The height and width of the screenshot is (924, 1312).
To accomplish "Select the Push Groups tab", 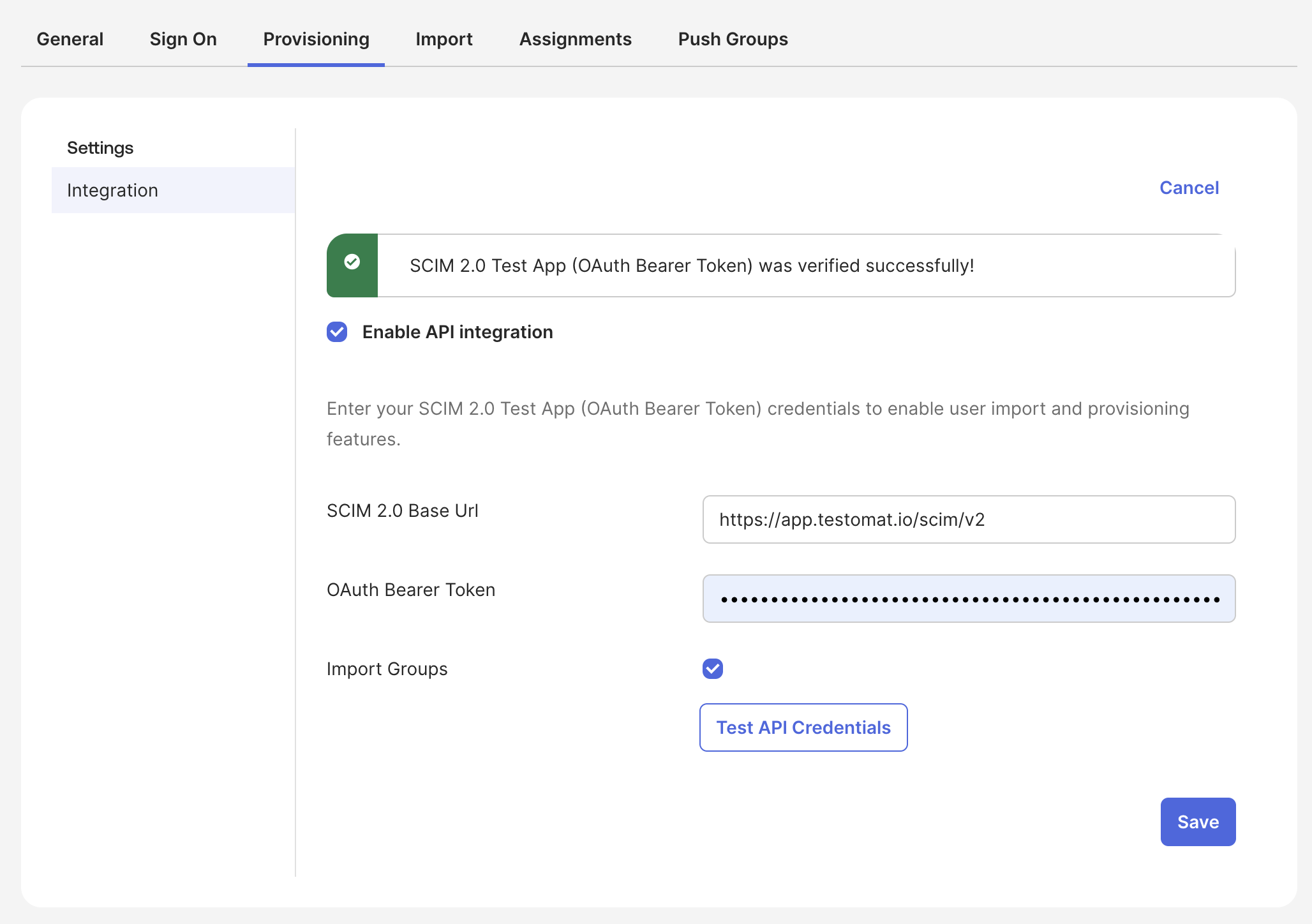I will [733, 39].
